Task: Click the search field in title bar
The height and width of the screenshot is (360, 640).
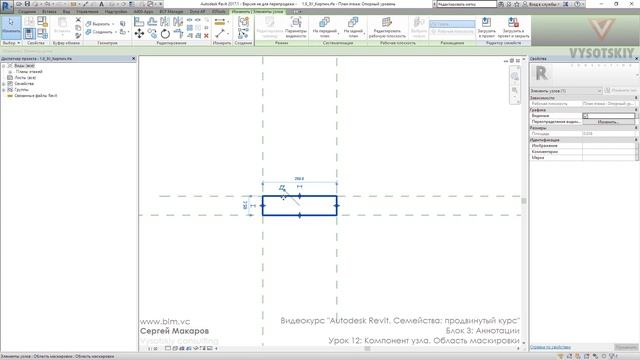Action: pyautogui.click(x=466, y=4)
